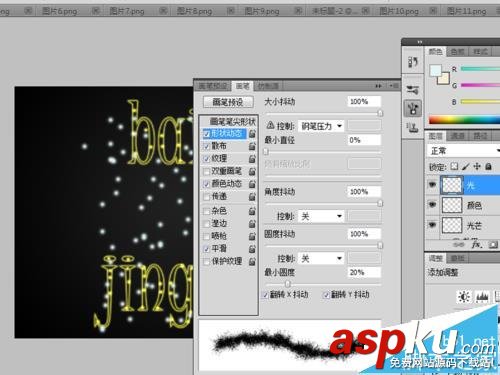Screen dimensions: 500x375
Task: Click the layer style fx icon
Action: (x=476, y=245)
